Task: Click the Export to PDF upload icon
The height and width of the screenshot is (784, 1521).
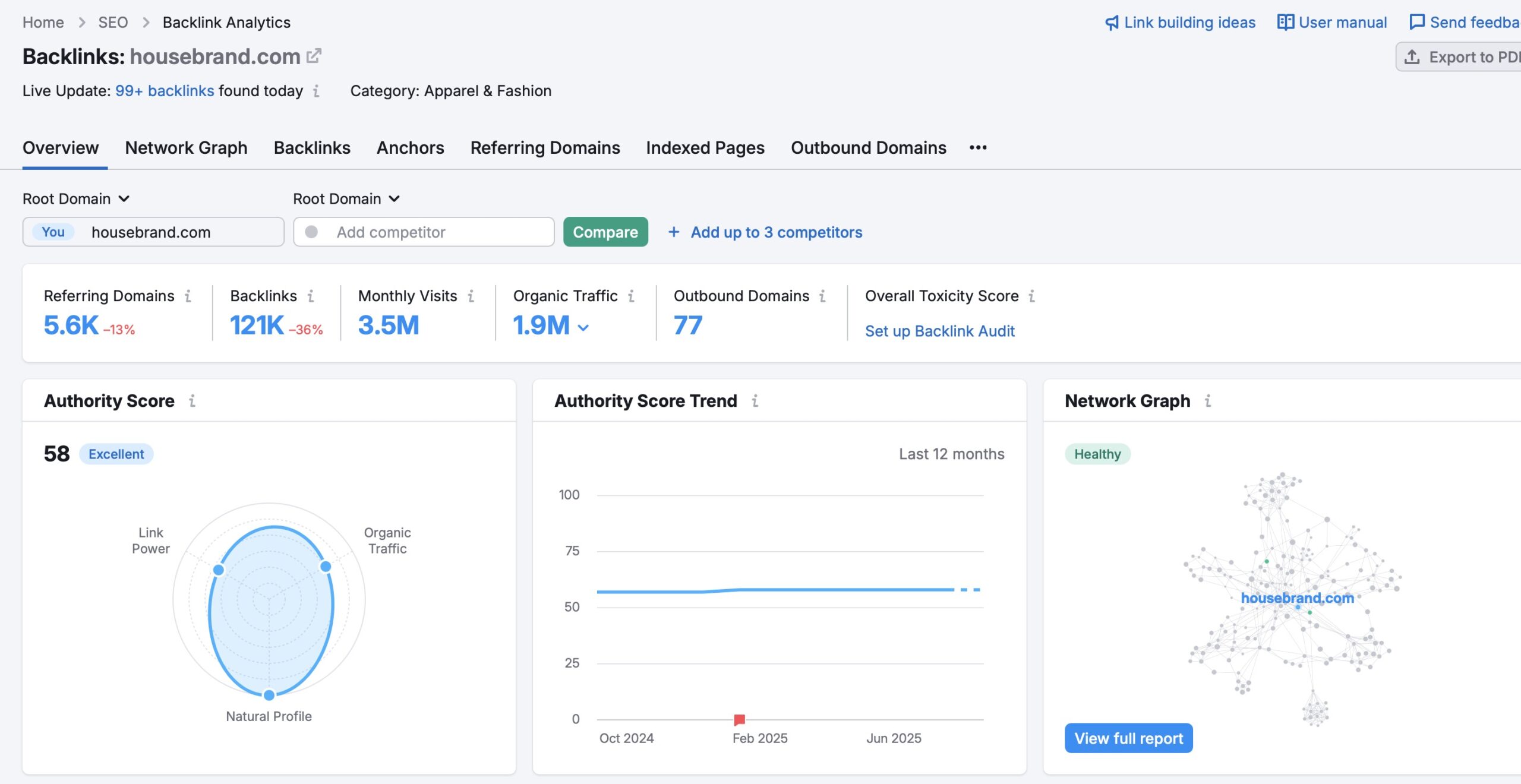Action: [x=1412, y=57]
